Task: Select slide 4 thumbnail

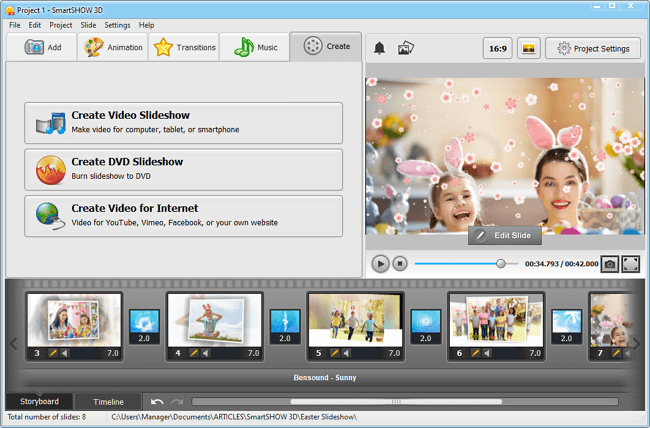Action: 215,320
